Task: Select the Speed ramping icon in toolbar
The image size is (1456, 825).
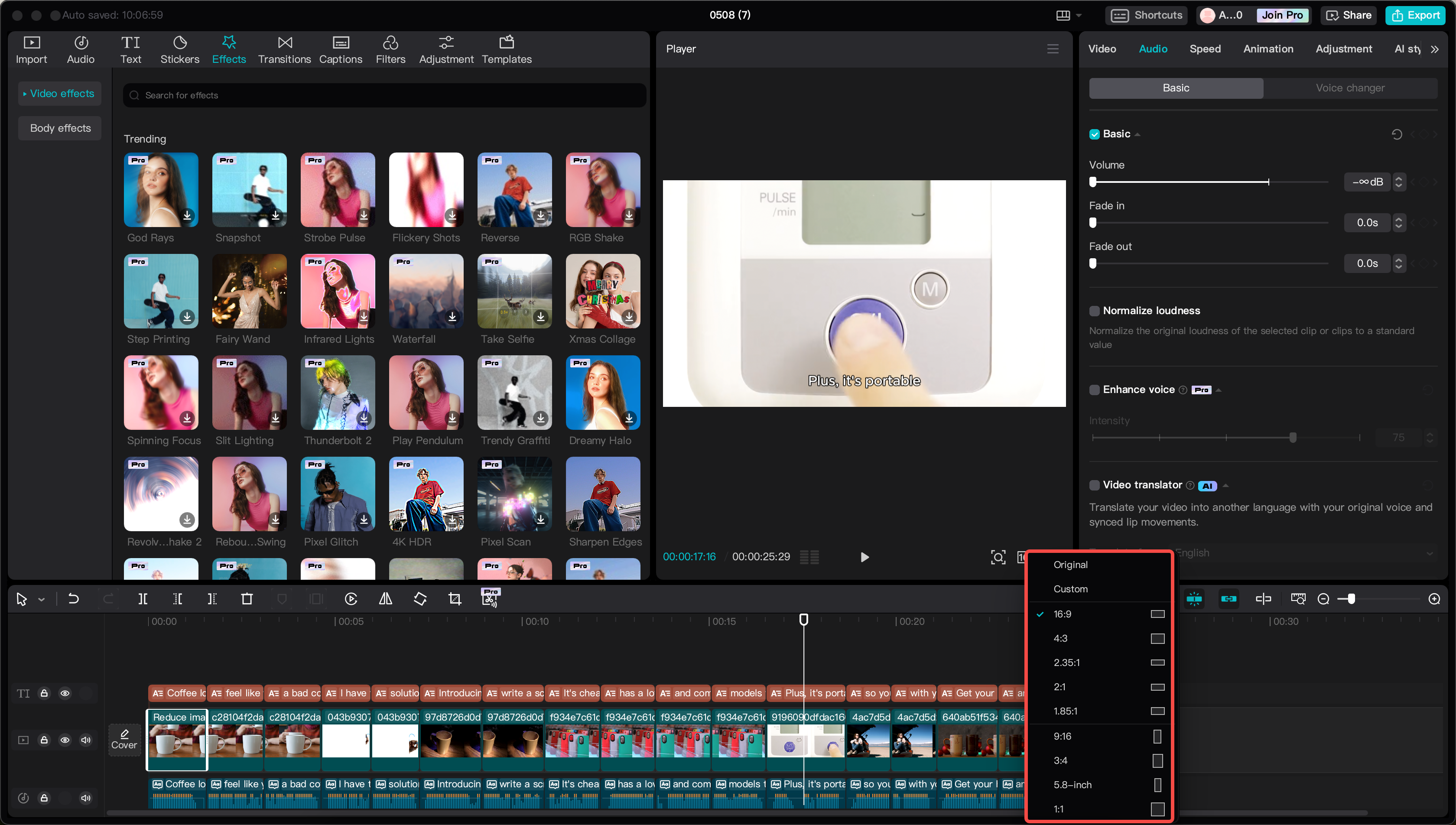Action: pyautogui.click(x=351, y=598)
